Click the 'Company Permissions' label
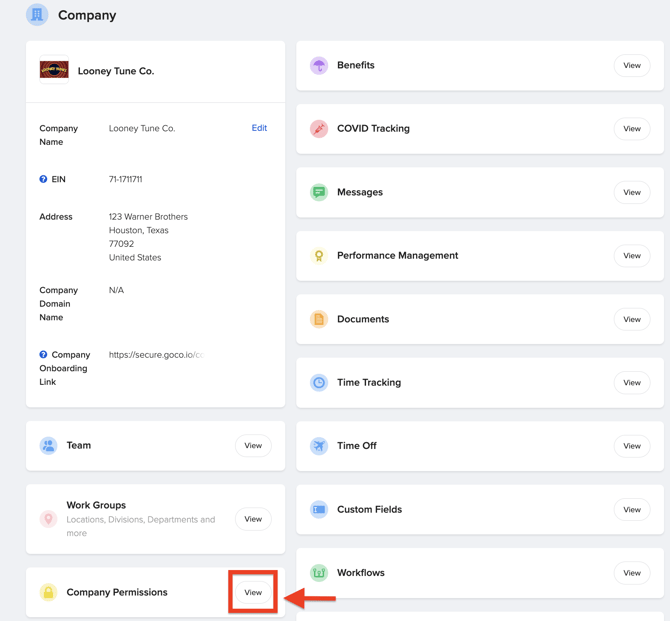Screen dimensions: 670x621 tap(117, 592)
